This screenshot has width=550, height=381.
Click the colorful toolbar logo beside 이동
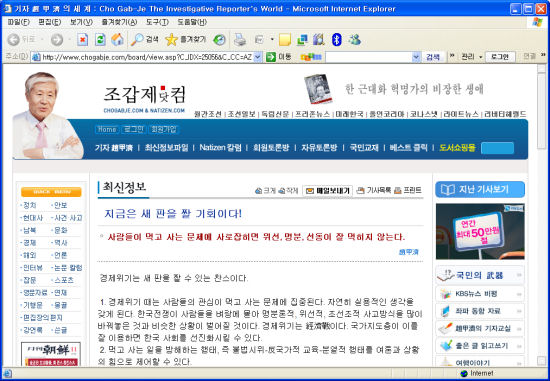(311, 57)
